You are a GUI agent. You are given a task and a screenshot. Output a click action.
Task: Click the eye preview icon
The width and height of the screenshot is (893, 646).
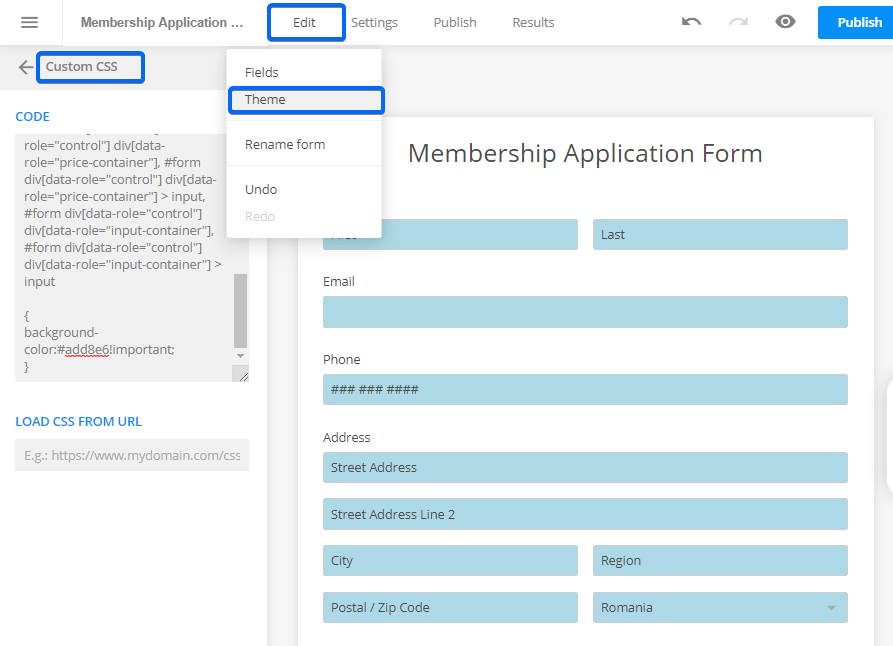pyautogui.click(x=785, y=22)
